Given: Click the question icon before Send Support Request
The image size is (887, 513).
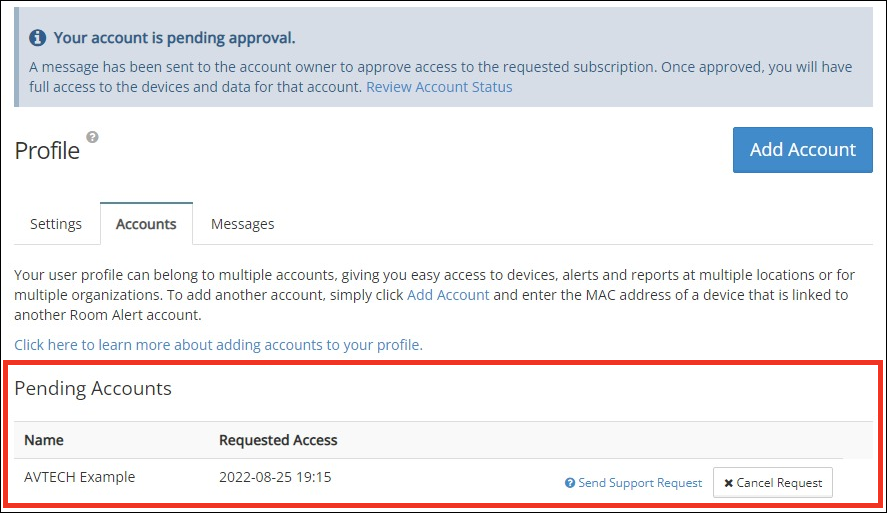Looking at the screenshot, I should coord(570,483).
